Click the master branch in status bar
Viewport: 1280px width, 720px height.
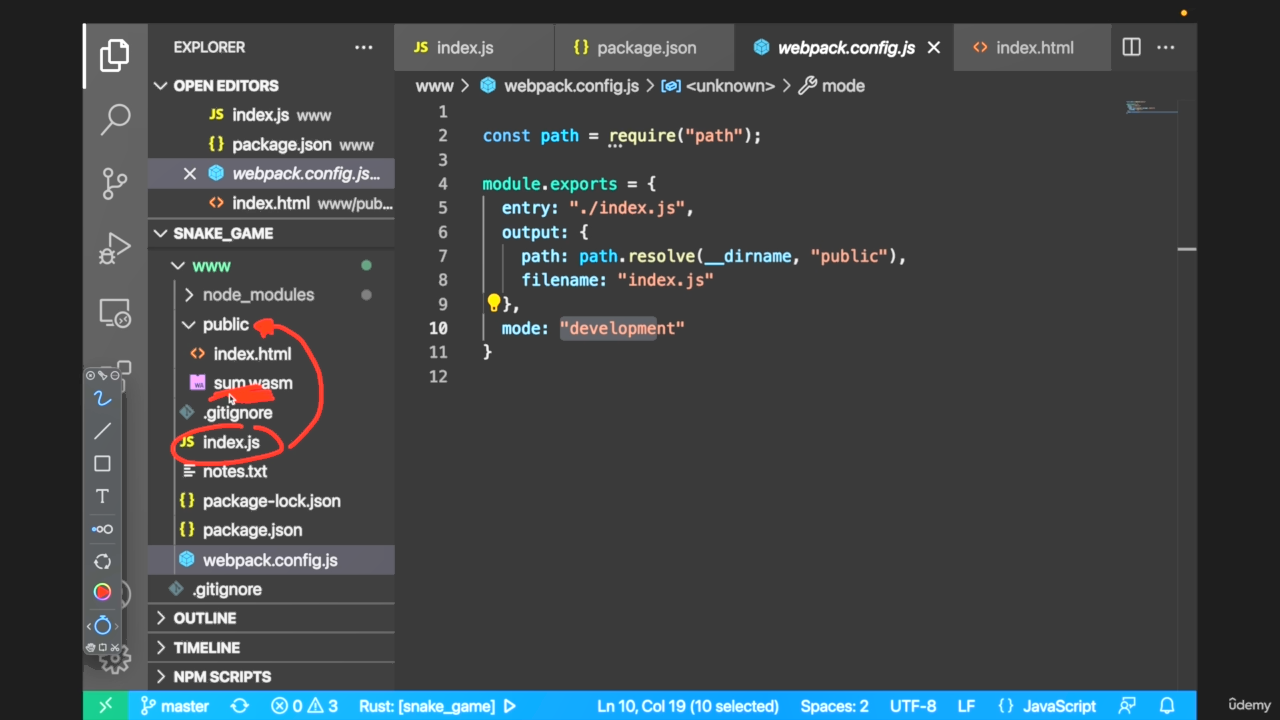tap(175, 706)
